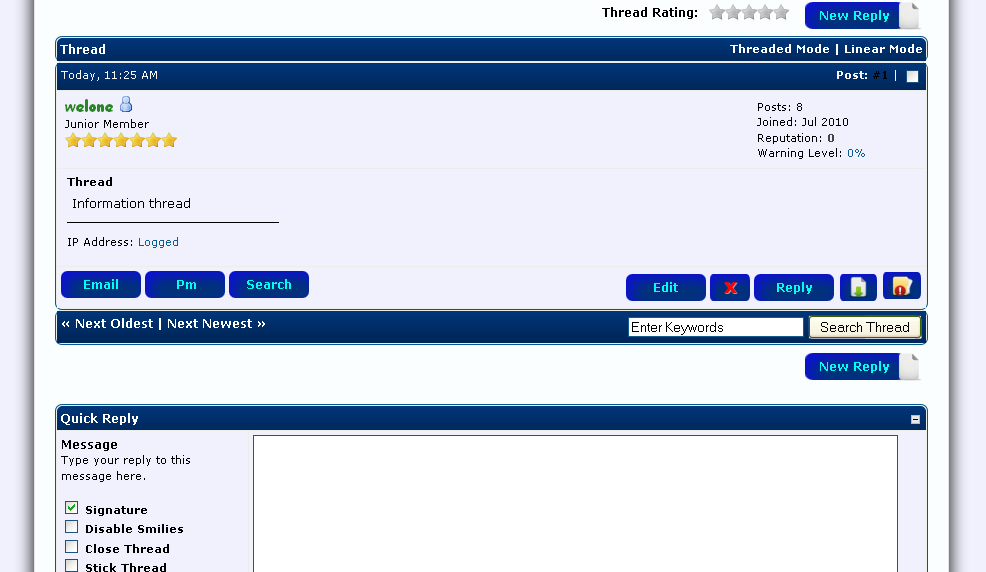Viewport: 986px width, 572px height.
Task: Click inside the Quick Reply message box
Action: [x=575, y=503]
